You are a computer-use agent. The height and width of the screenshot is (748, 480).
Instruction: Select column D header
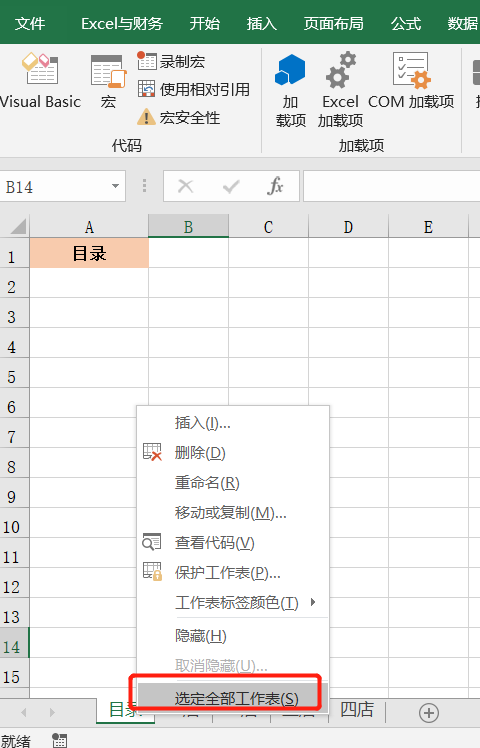[x=349, y=227]
